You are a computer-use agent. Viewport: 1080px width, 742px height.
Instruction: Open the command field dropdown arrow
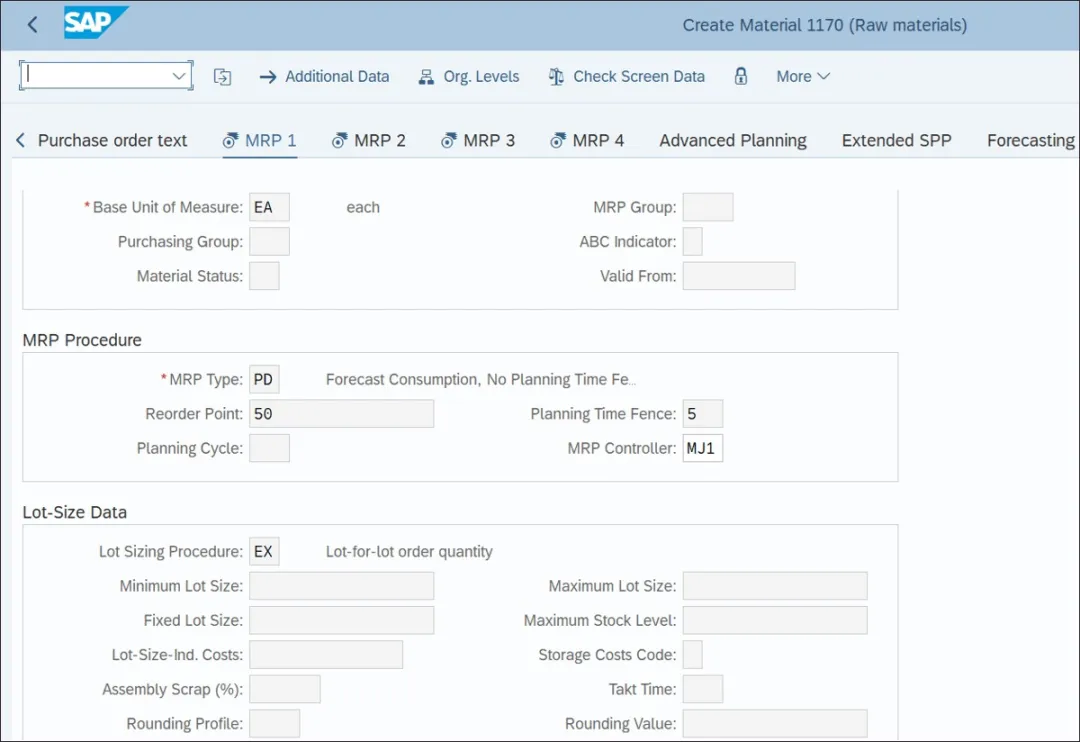[179, 76]
